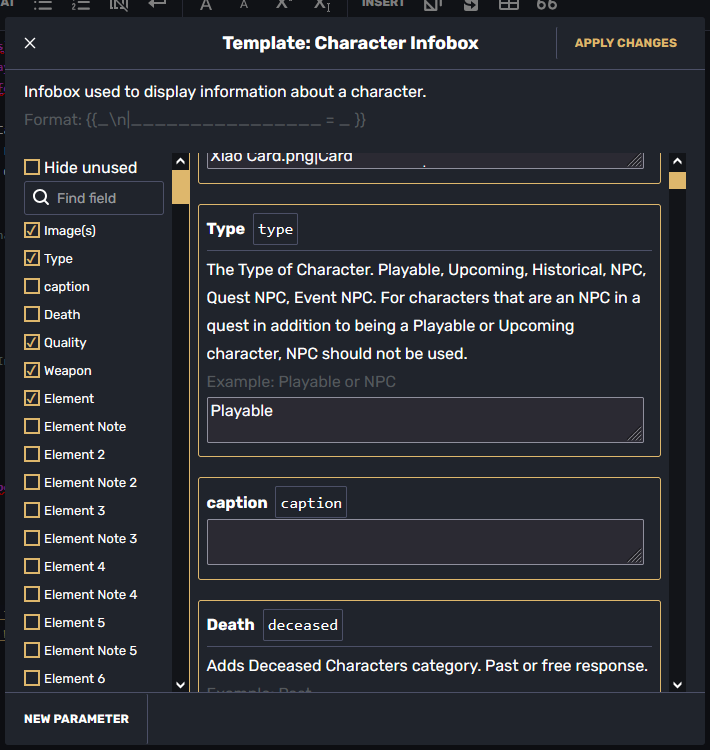Image resolution: width=710 pixels, height=750 pixels.
Task: Click the bold 'Type' parameter heading
Action: coord(226,229)
